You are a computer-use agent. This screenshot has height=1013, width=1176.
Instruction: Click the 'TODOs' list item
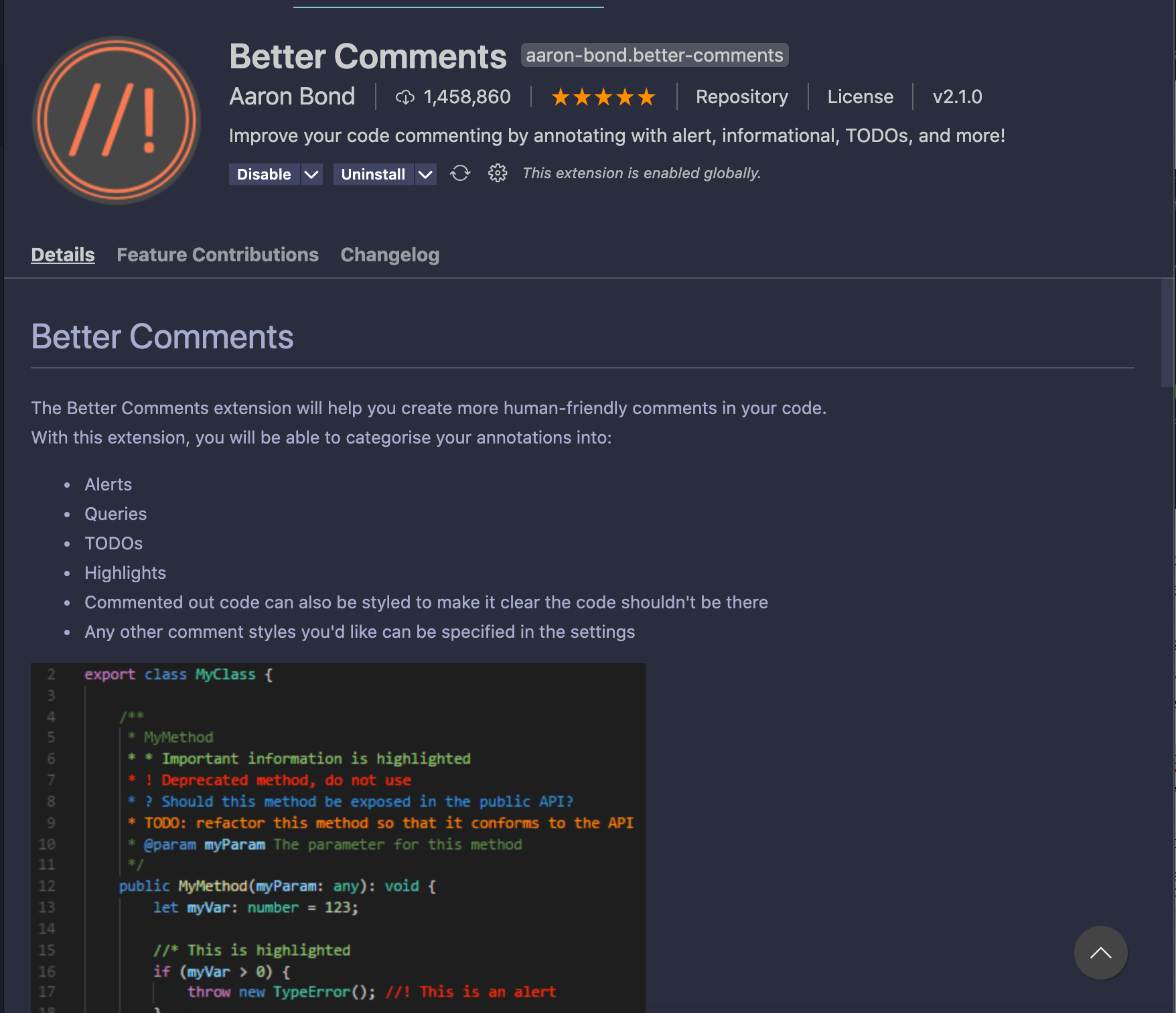[114, 543]
